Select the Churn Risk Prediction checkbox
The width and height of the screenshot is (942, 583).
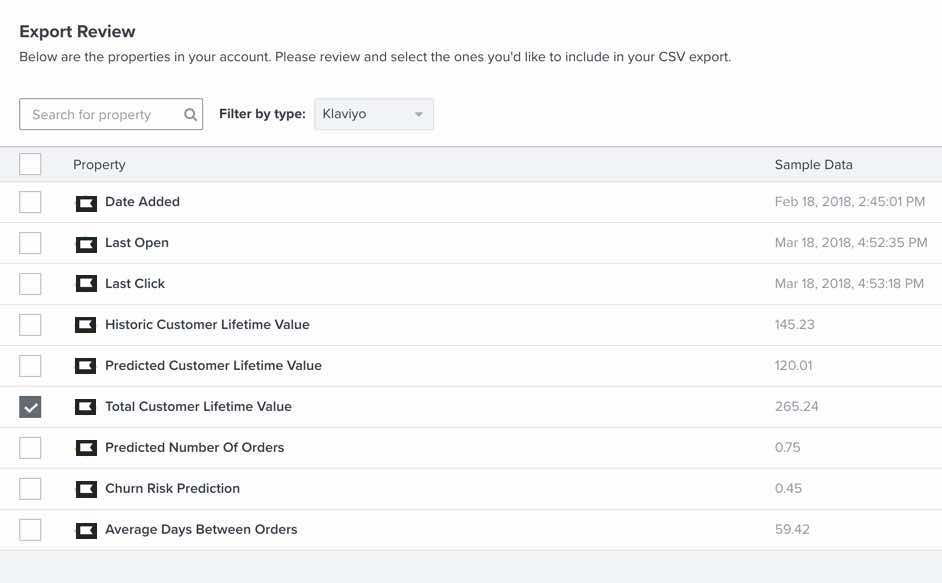click(30, 488)
